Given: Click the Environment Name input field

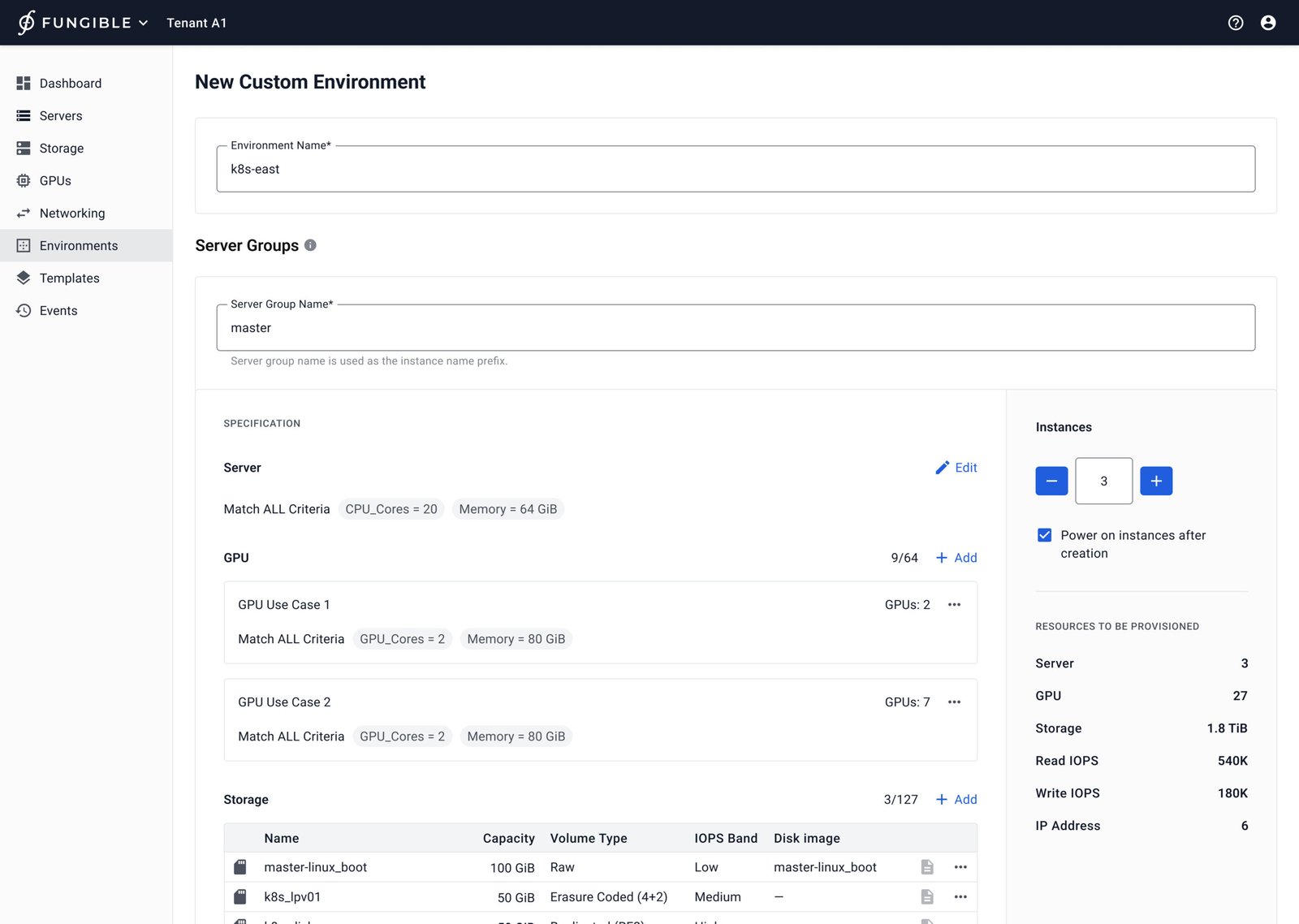Looking at the screenshot, I should coord(735,170).
